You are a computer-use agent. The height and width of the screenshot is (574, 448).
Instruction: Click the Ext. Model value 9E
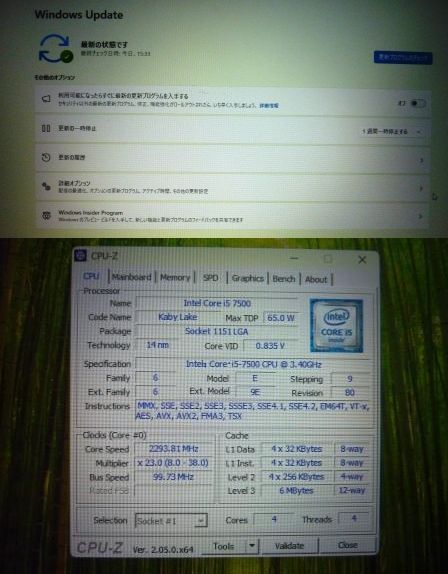click(255, 392)
